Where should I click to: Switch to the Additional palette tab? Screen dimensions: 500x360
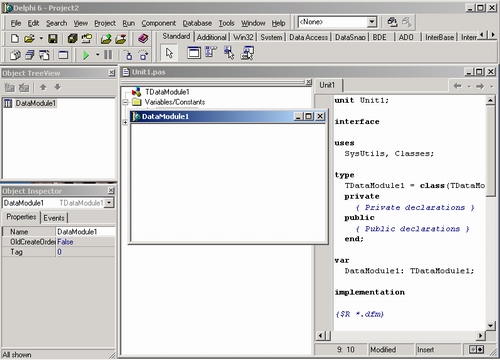(x=212, y=37)
